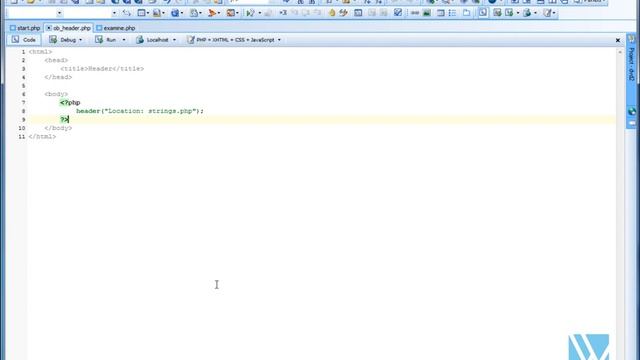Click the header("Location: strings.php"); line
This screenshot has height=360, width=640.
[x=140, y=111]
